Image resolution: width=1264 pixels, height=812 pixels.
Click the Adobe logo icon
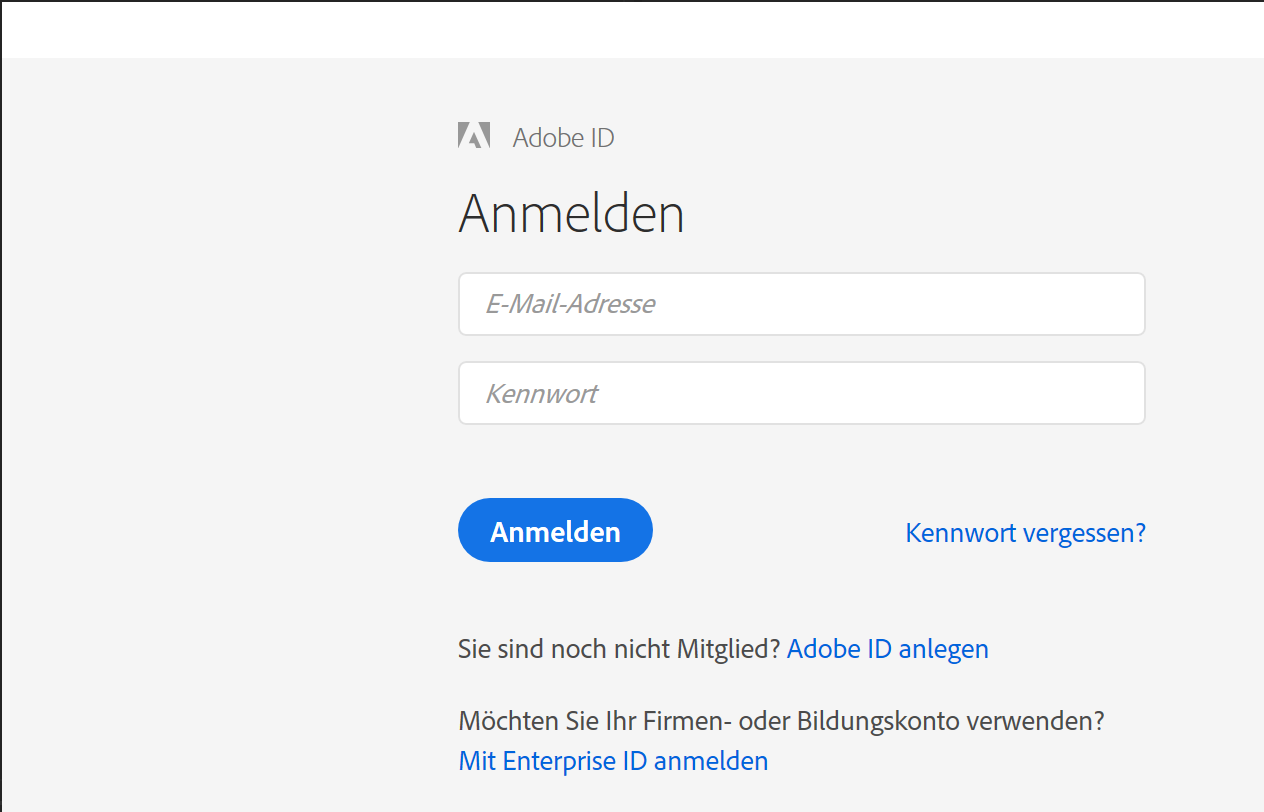click(474, 136)
